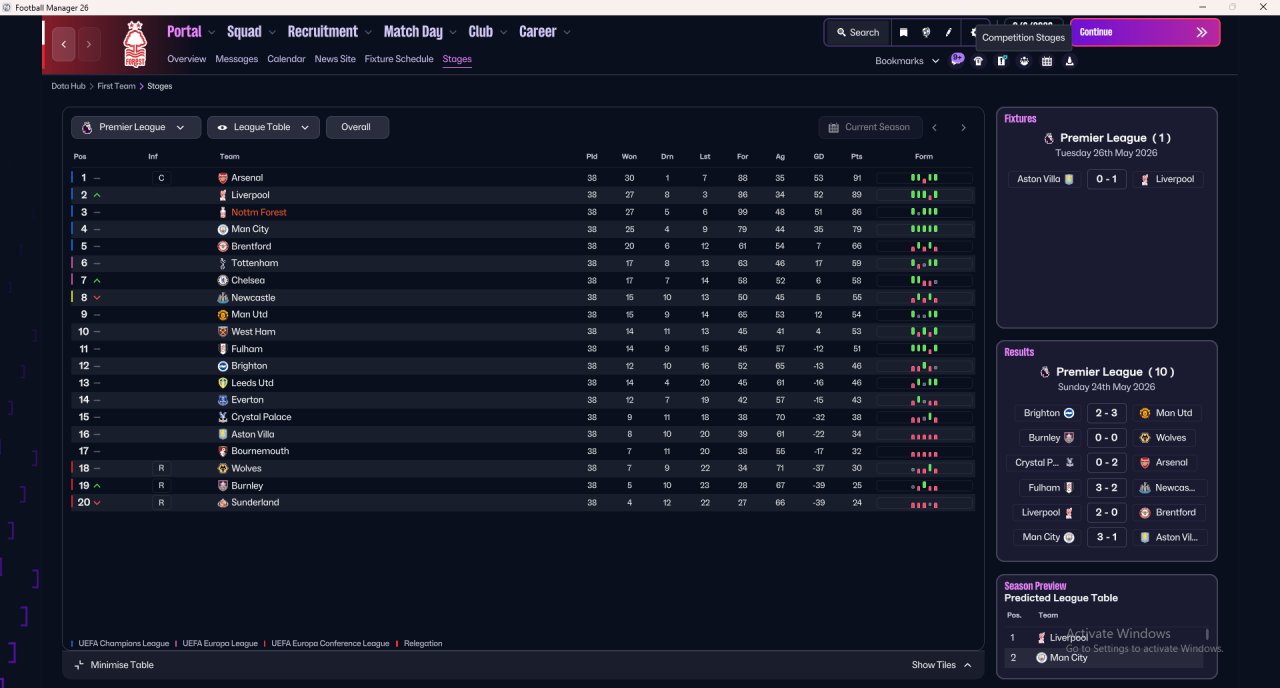Open the News Site tab
Screen dimensions: 1280x688
click(x=335, y=59)
